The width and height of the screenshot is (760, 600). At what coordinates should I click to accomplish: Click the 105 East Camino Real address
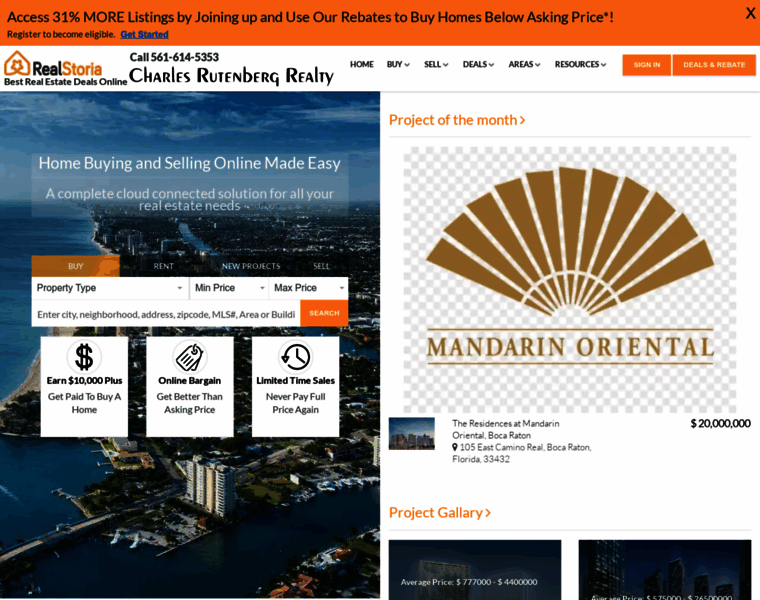pos(522,453)
